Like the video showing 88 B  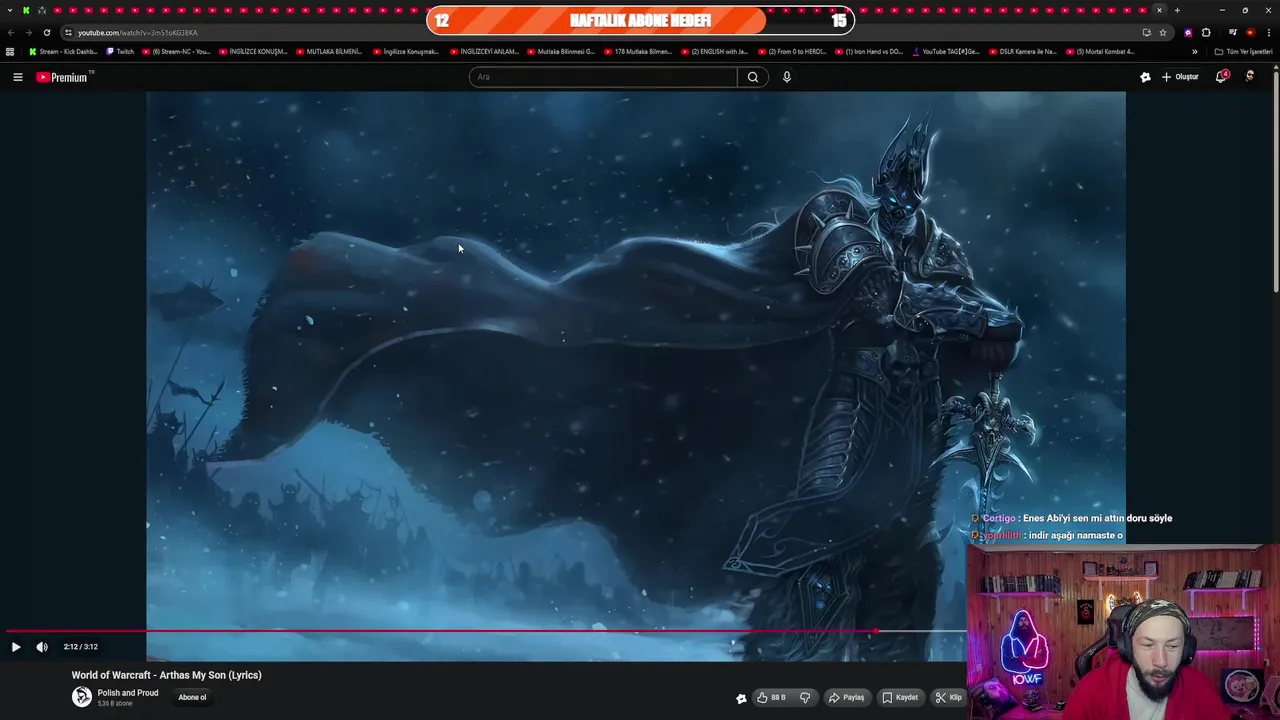pyautogui.click(x=771, y=698)
